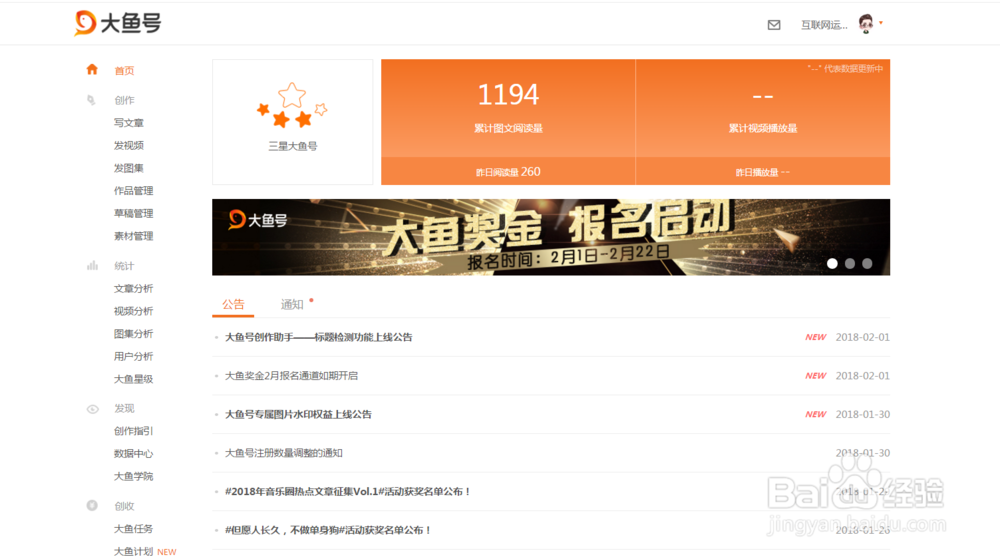Click the home icon in the sidebar
The image size is (1000, 559).
coord(92,69)
